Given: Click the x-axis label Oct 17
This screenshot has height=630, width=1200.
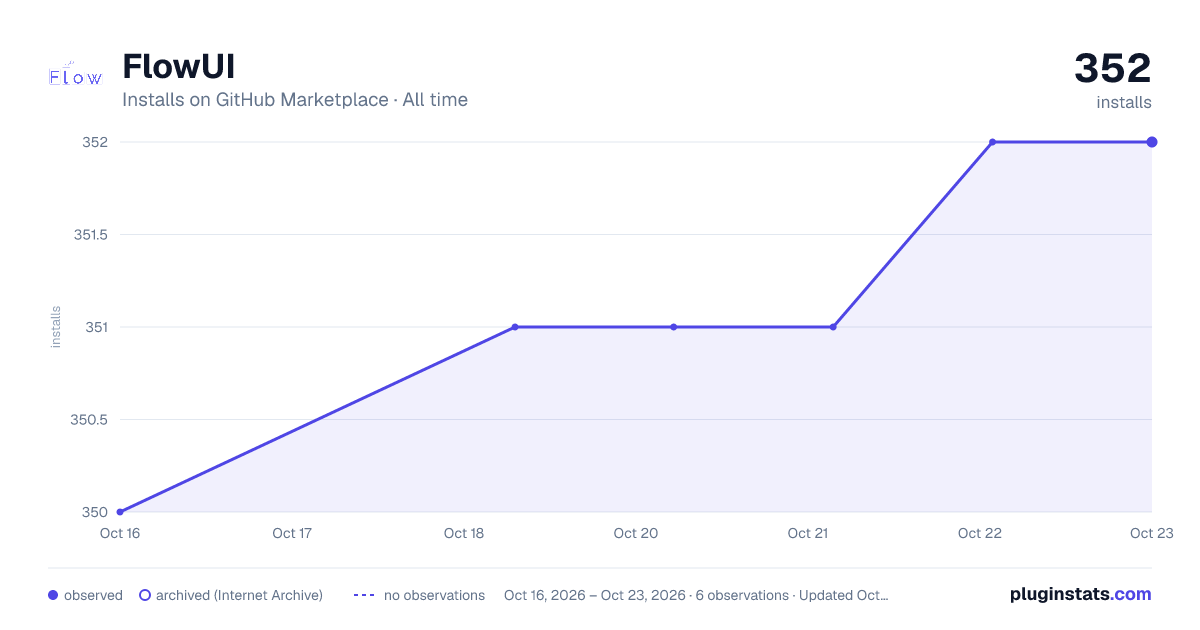Looking at the screenshot, I should click(x=292, y=533).
